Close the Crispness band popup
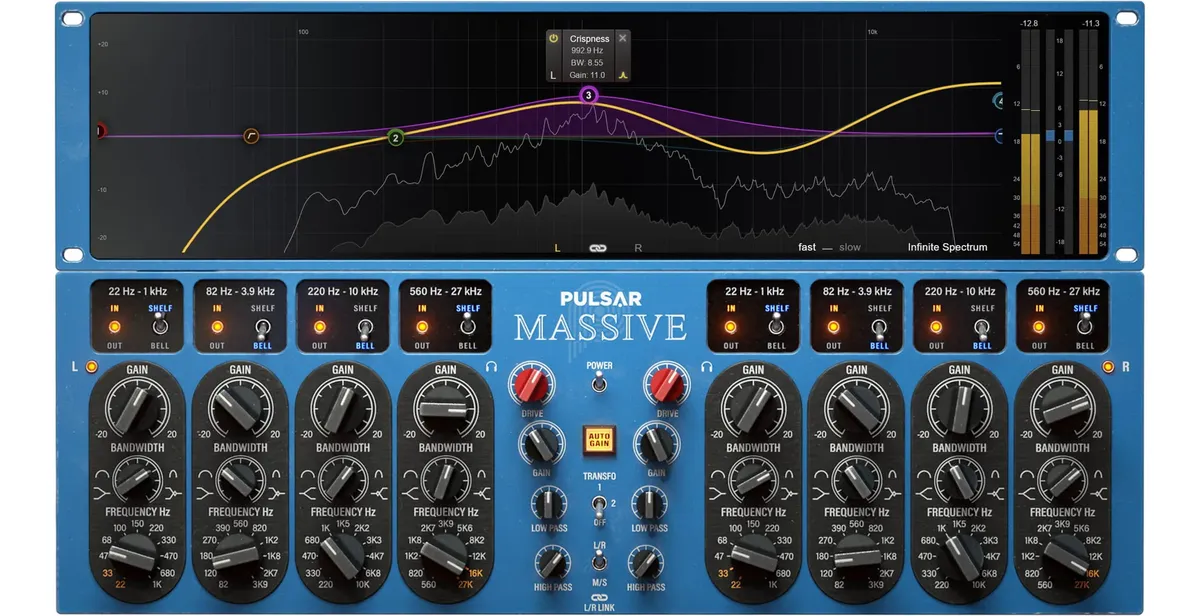Screen dimensions: 1200x616 pos(622,38)
